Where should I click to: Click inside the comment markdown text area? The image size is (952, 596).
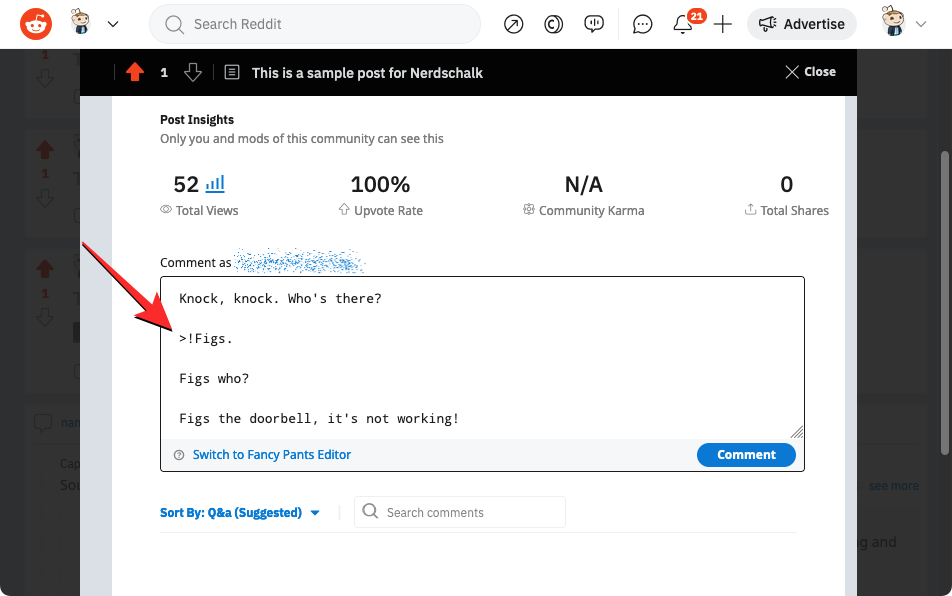click(x=480, y=358)
